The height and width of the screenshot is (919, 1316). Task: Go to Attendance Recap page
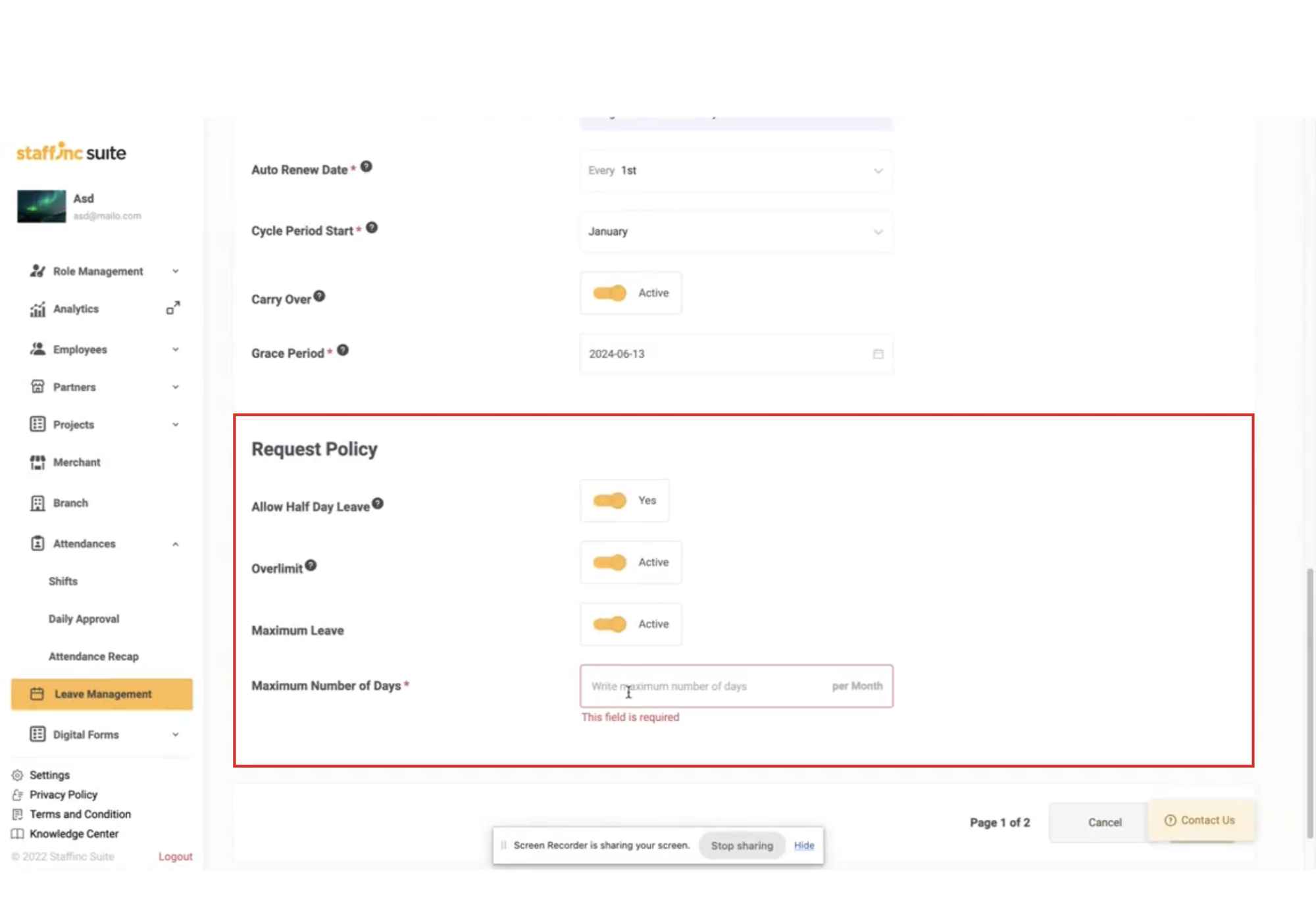click(x=93, y=656)
